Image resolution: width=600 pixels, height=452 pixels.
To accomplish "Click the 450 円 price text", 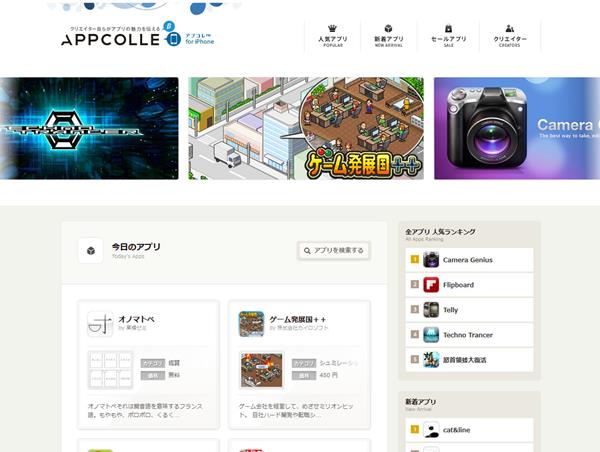I will pos(328,375).
